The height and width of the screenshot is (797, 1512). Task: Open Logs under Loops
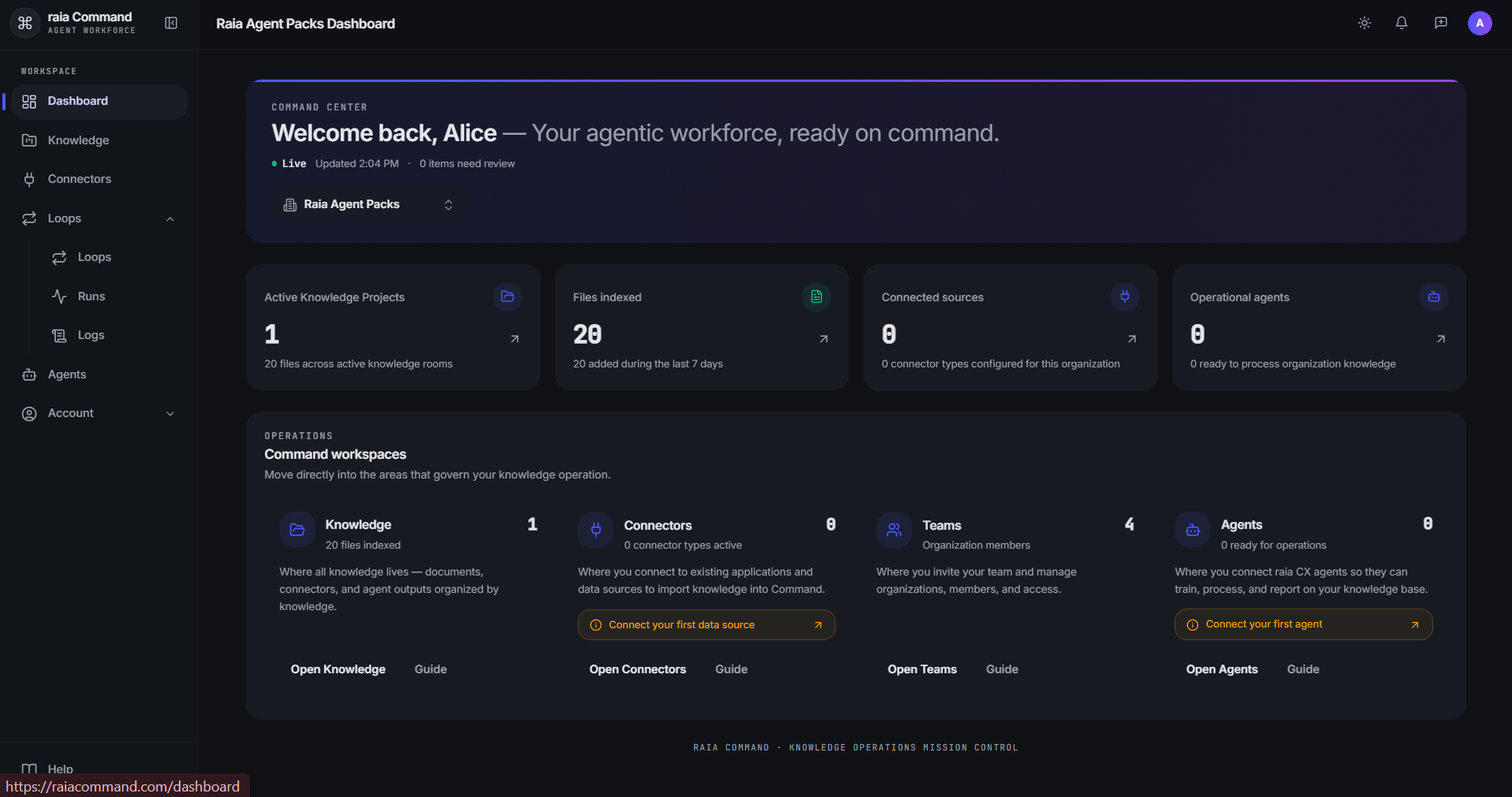tap(114, 335)
